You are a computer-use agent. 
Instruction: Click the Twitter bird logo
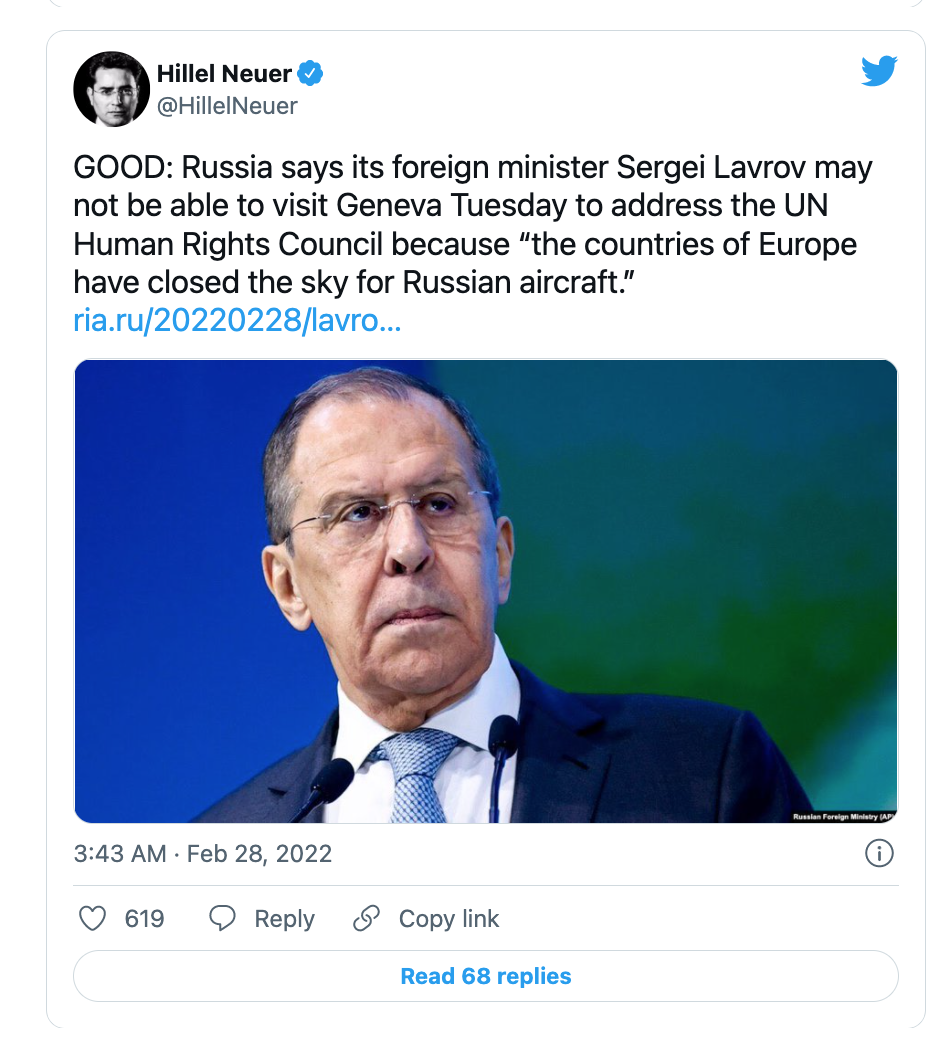tap(879, 72)
